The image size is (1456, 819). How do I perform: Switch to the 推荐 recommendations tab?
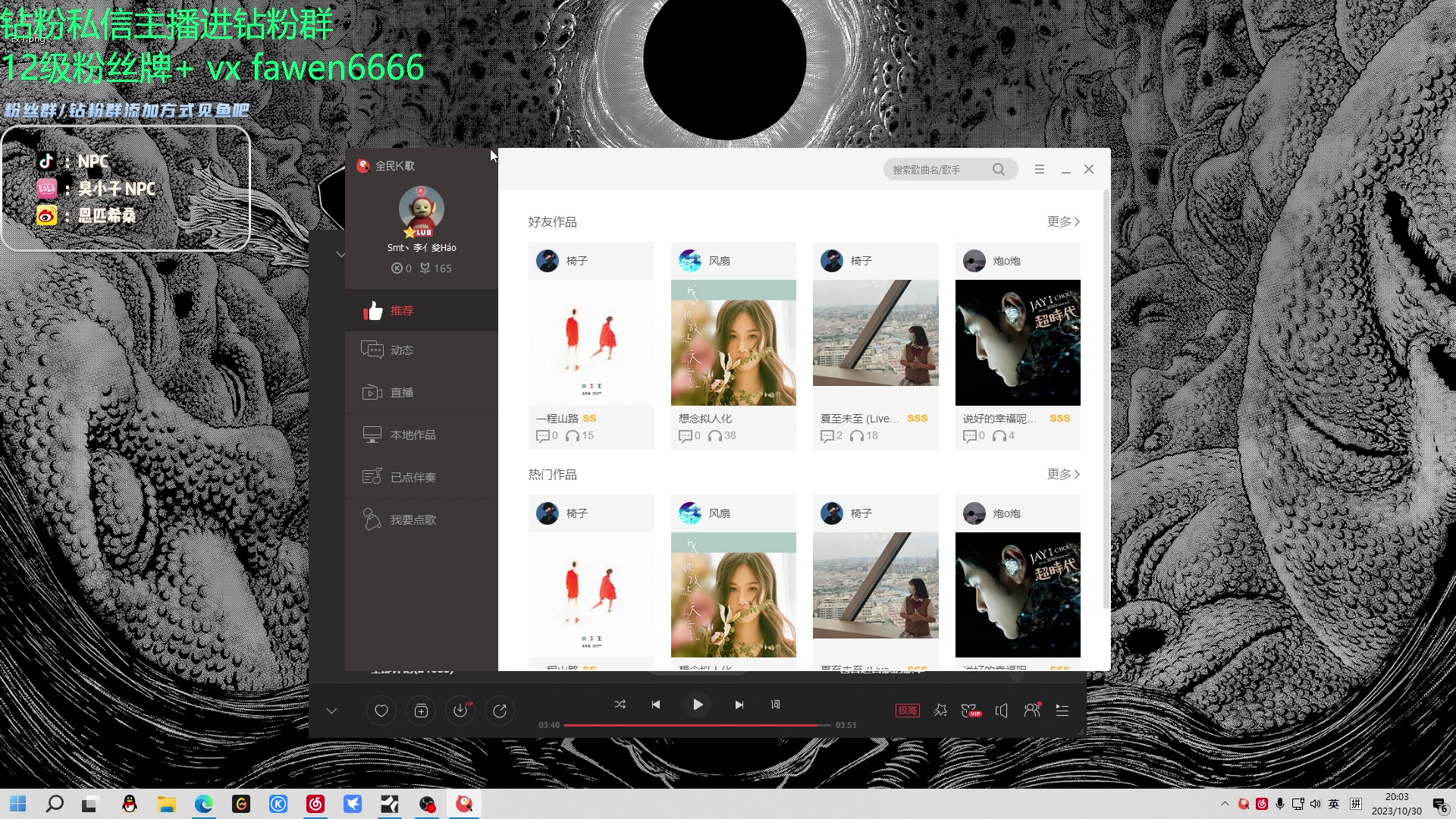click(402, 310)
